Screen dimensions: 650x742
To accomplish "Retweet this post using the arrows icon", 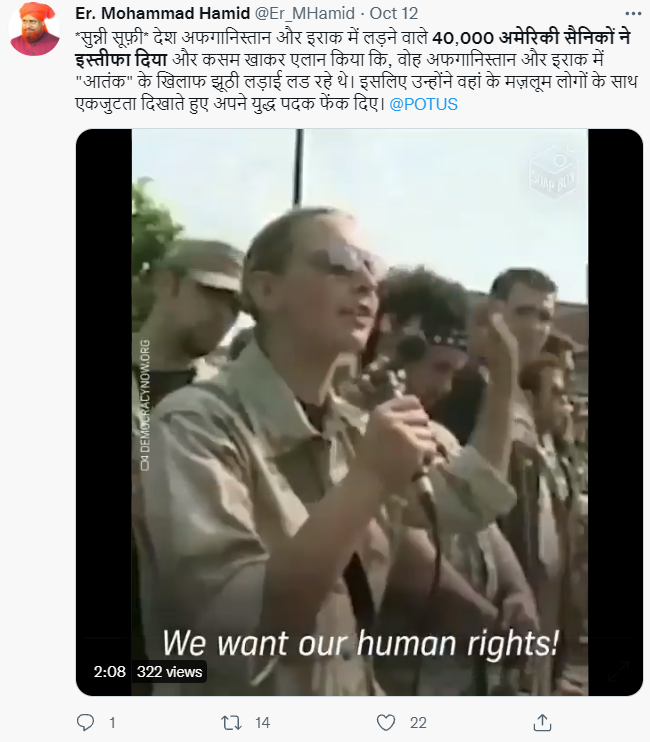I will point(231,722).
